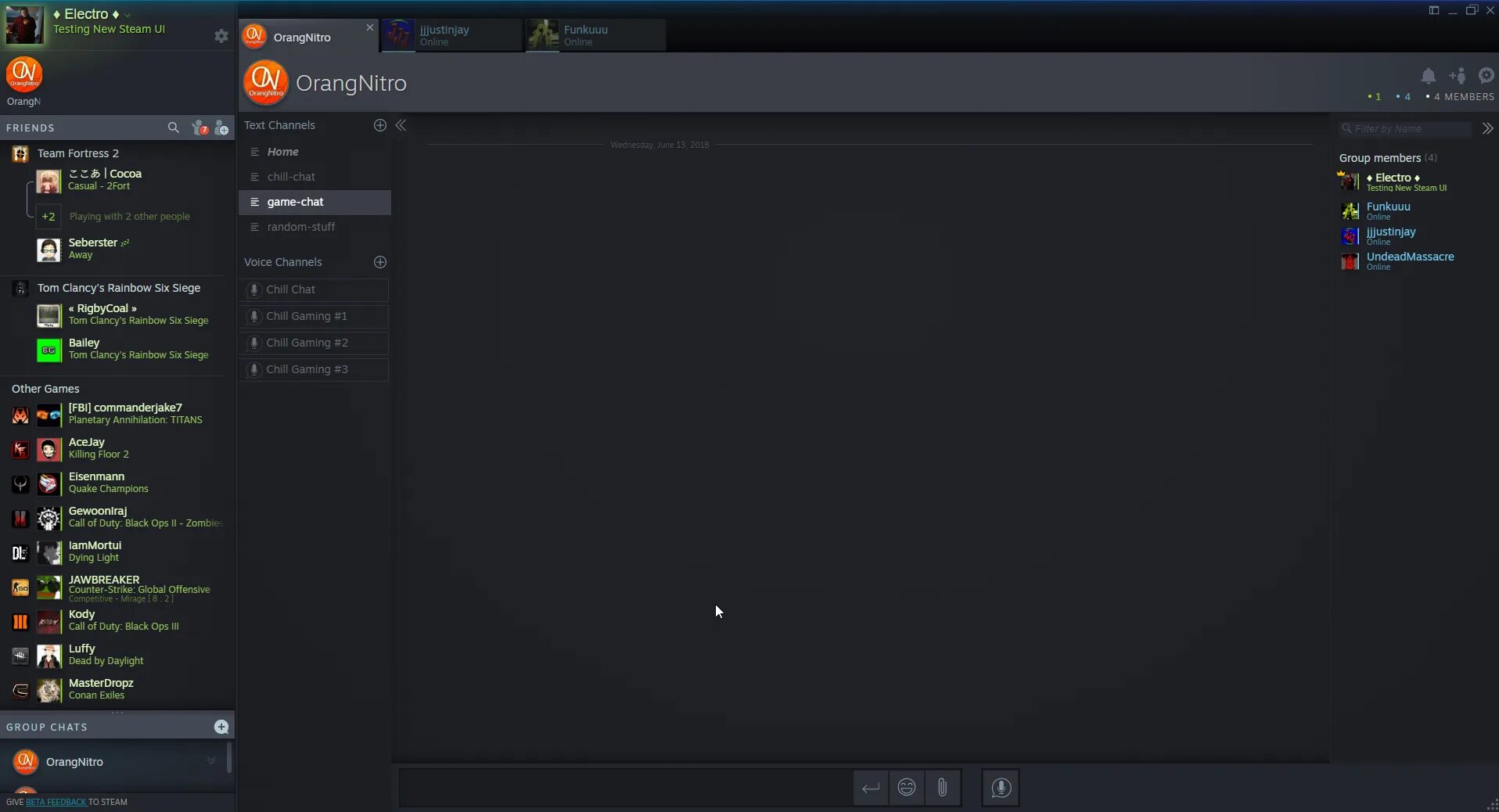Click the add a friend icon

[x=221, y=128]
